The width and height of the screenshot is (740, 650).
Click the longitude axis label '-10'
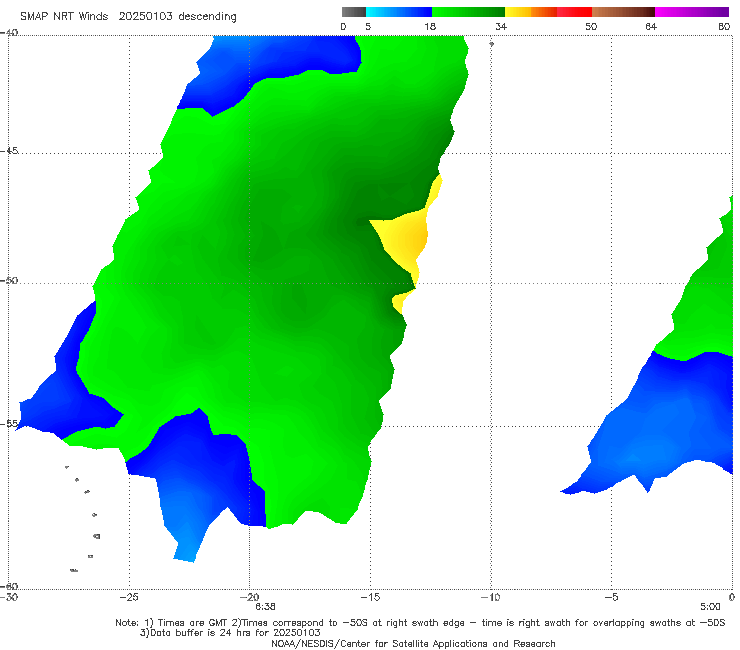490,597
